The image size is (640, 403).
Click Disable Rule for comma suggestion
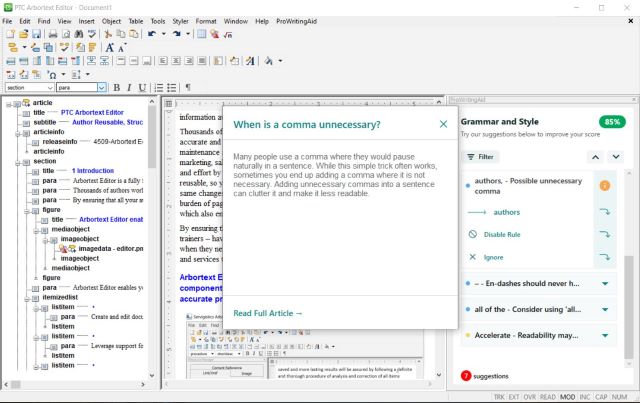pyautogui.click(x=502, y=235)
